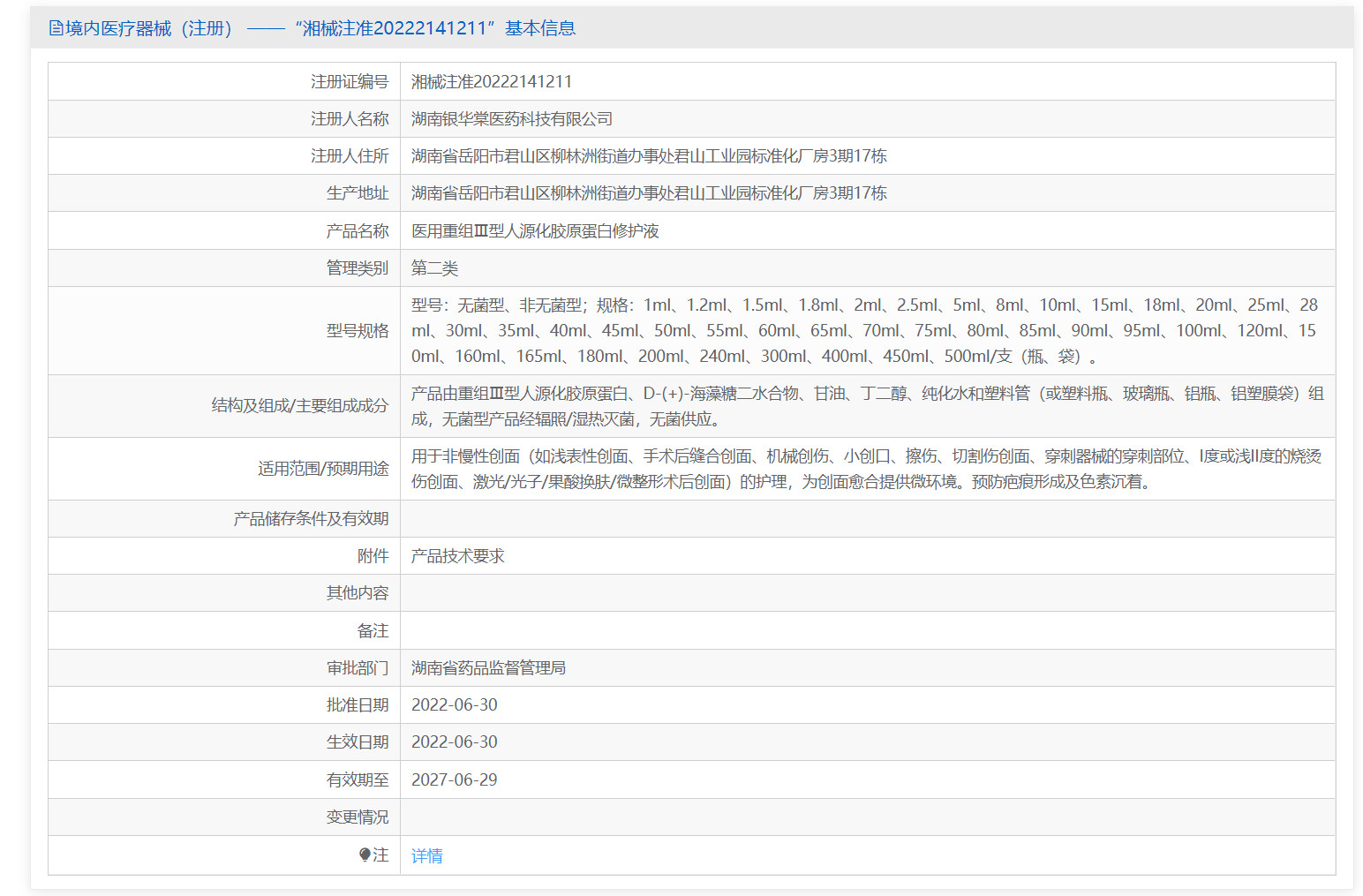Open the 详情 link
The width and height of the screenshot is (1363, 896).
(427, 855)
